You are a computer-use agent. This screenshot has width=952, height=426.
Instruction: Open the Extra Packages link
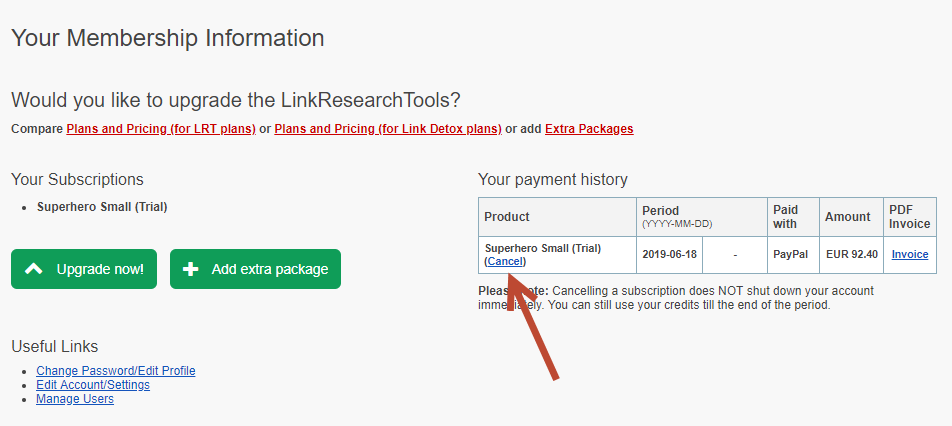click(x=589, y=129)
